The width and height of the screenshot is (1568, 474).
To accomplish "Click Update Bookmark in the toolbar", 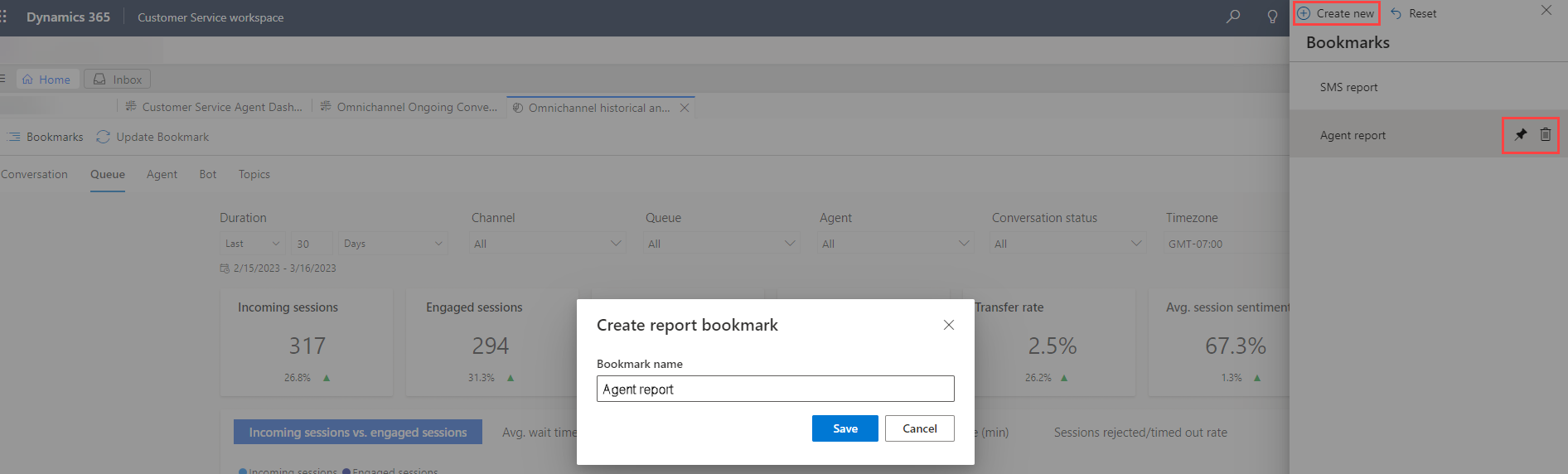I will pyautogui.click(x=153, y=137).
